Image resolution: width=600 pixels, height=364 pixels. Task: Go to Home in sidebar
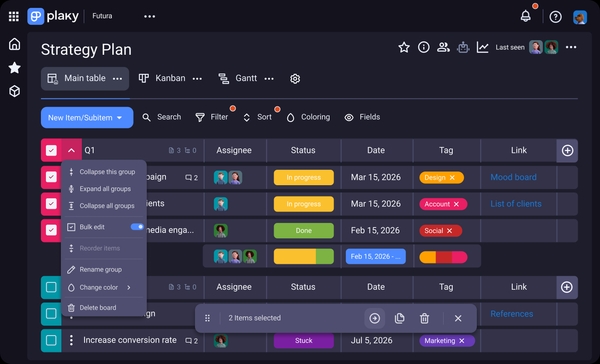15,44
